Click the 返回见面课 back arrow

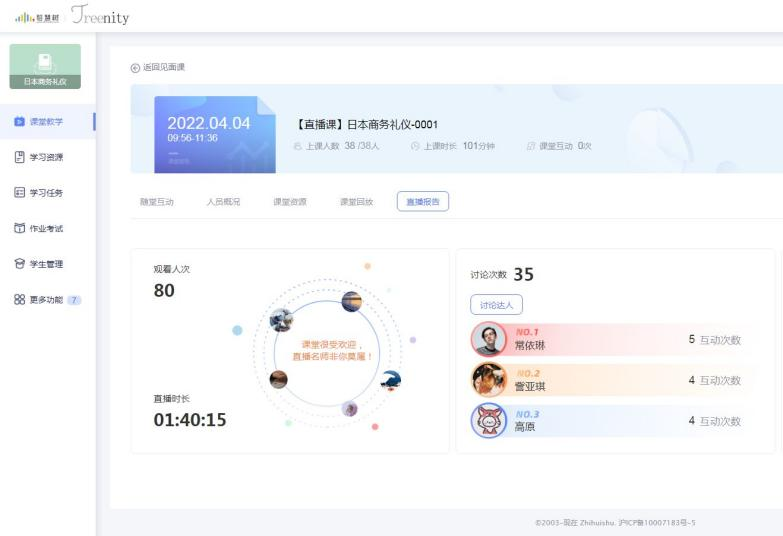click(136, 68)
